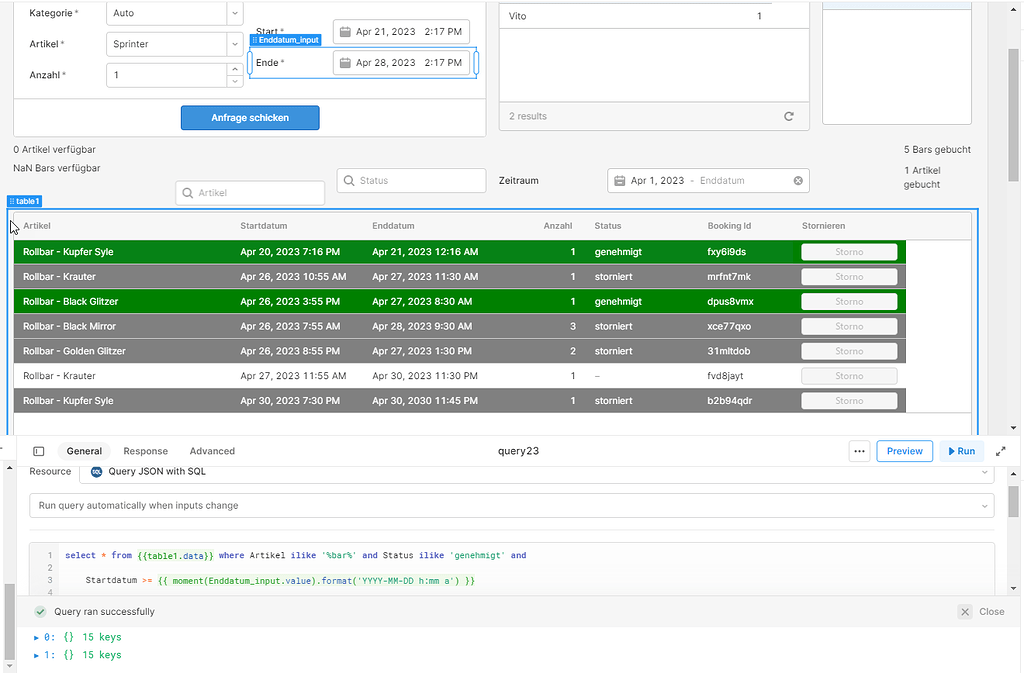Open the Artikel Sprinter dropdown
Viewport: 1024px width, 673px height.
click(x=233, y=45)
